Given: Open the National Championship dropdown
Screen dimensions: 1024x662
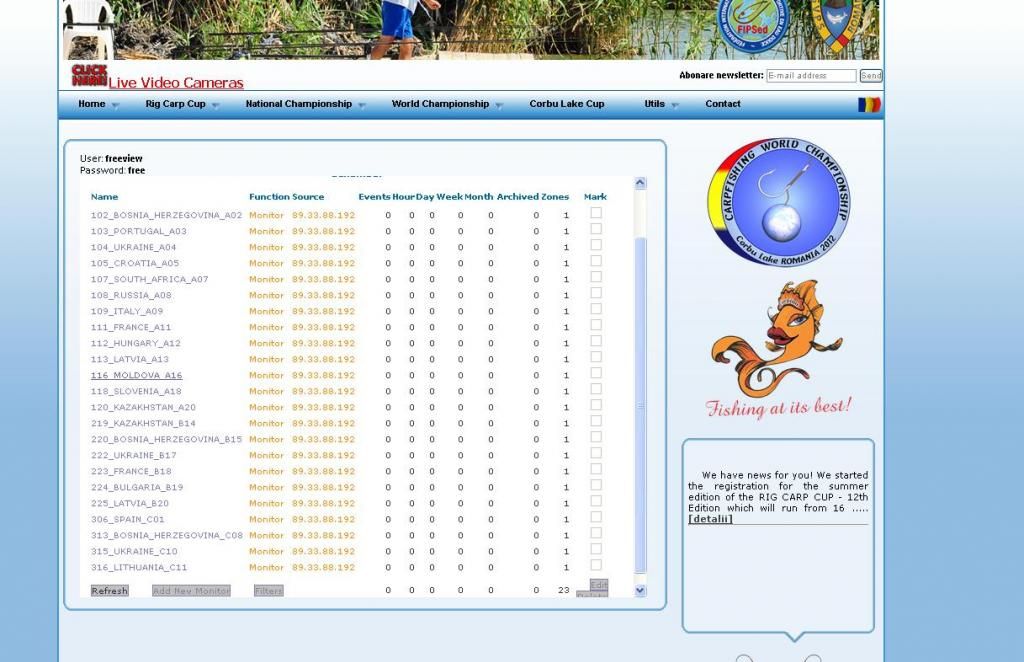Looking at the screenshot, I should pos(304,104).
